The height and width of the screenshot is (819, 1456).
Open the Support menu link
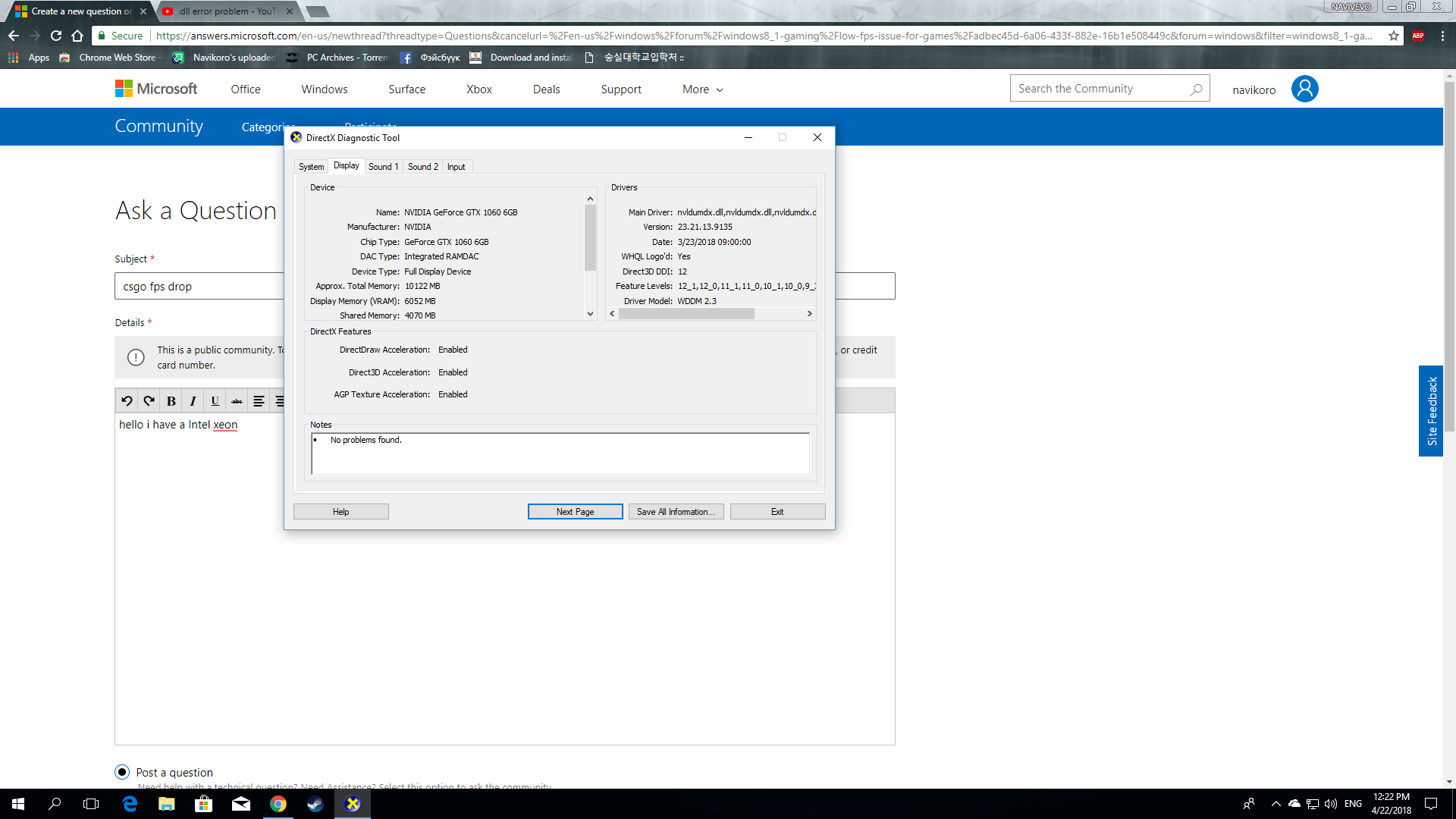621,89
